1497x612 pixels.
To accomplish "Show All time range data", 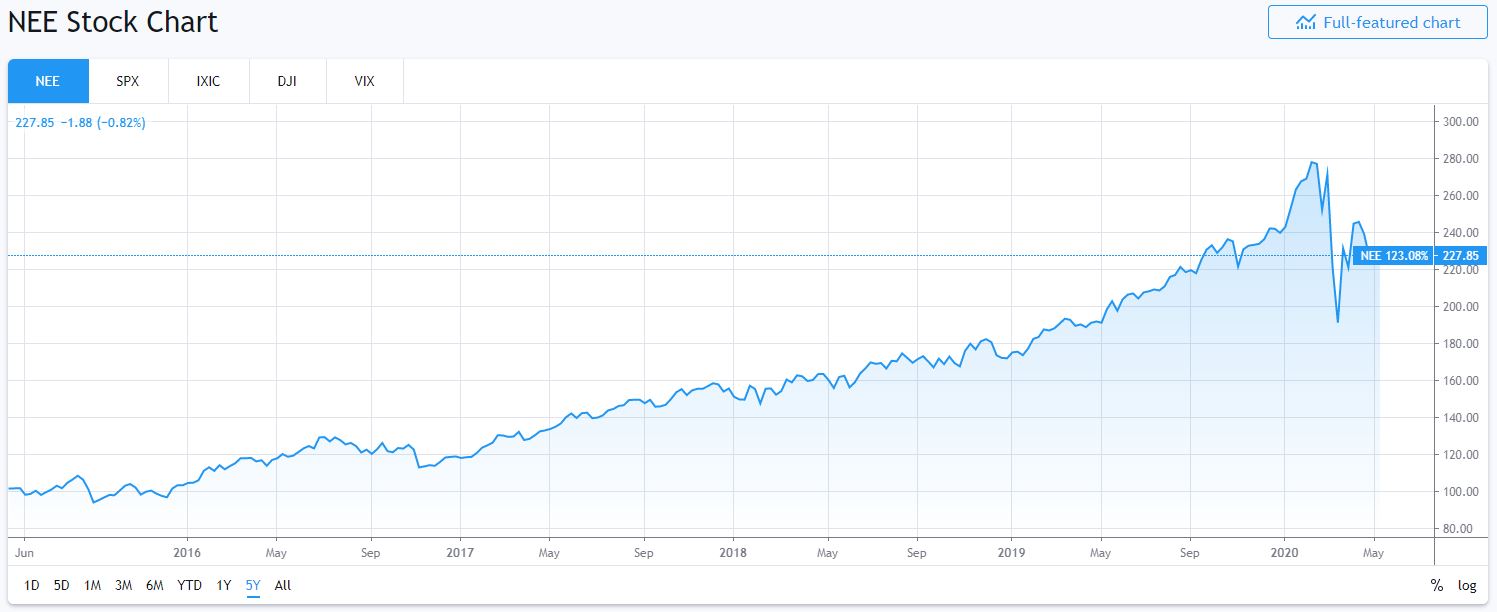I will click(283, 585).
